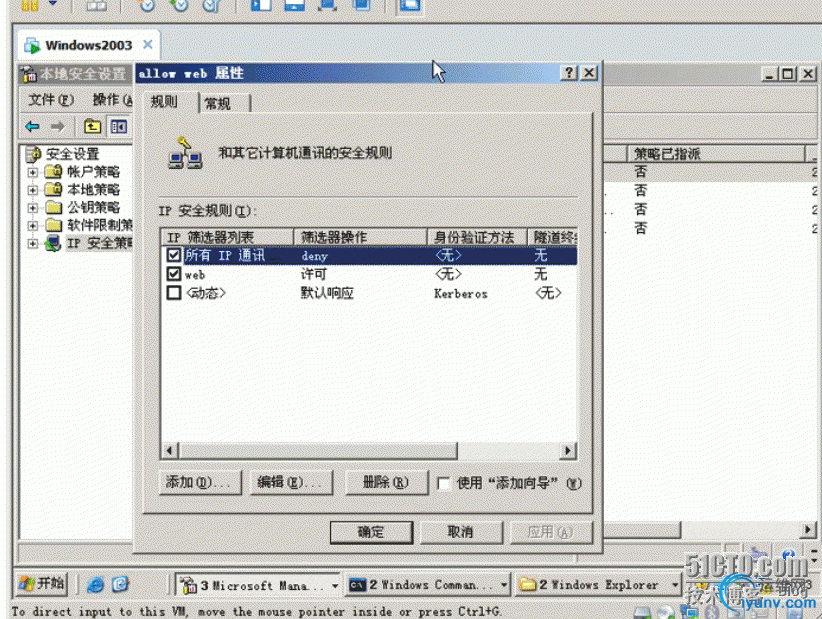The image size is (822, 619).
Task: Check the <动态> default response rule
Action: (174, 293)
